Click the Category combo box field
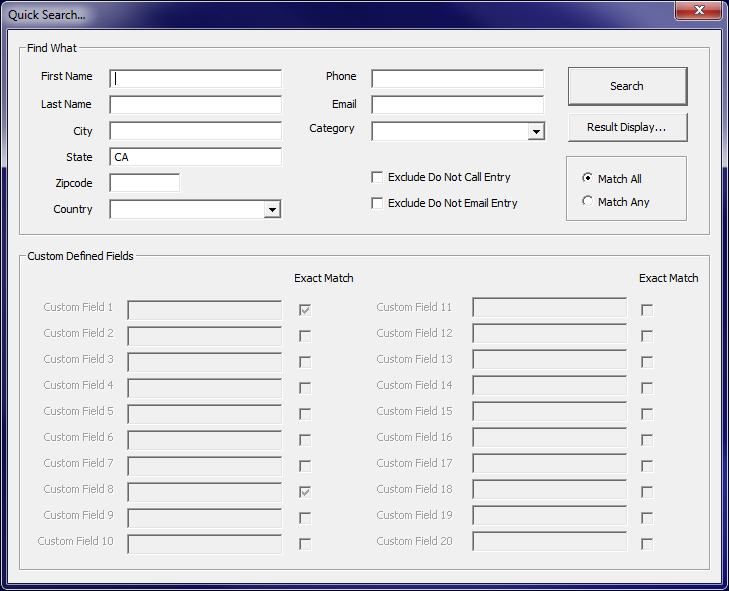 pos(449,132)
